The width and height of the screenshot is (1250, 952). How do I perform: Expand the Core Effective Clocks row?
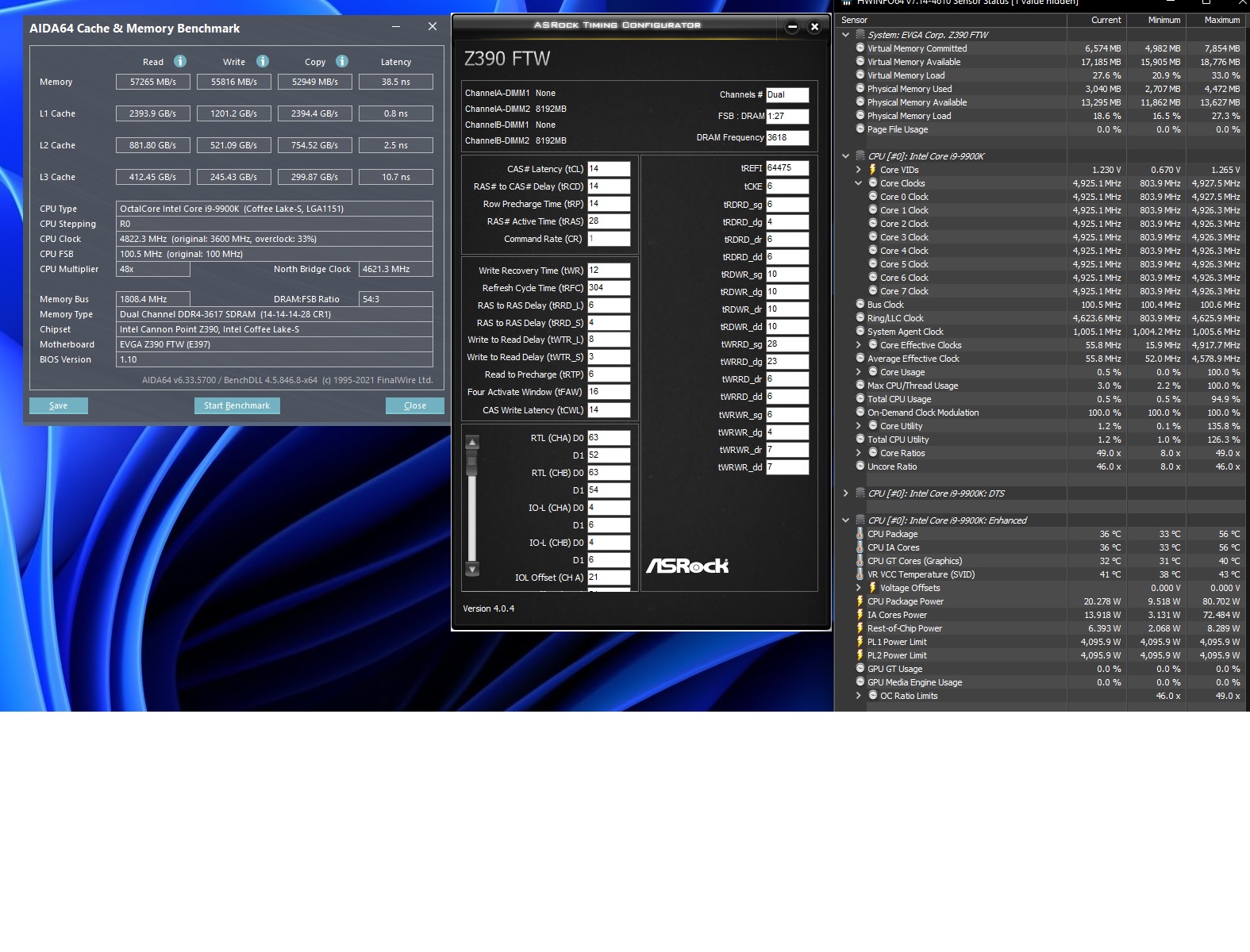coord(859,345)
